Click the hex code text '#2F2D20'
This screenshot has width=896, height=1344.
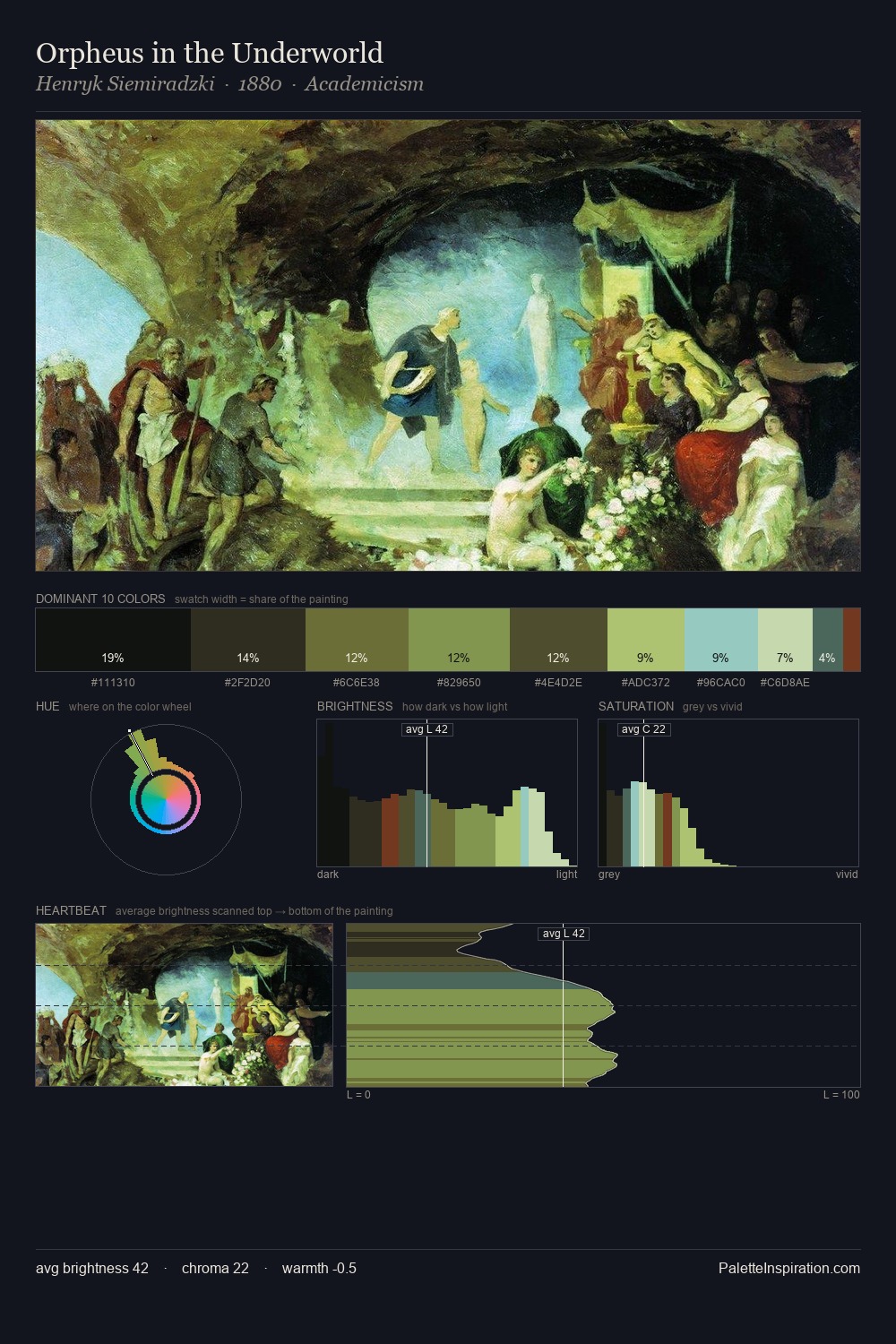[248, 683]
